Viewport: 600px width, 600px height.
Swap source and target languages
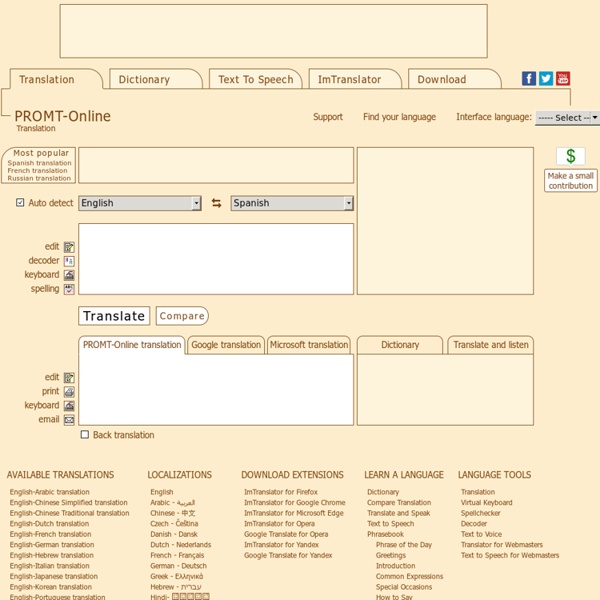216,203
